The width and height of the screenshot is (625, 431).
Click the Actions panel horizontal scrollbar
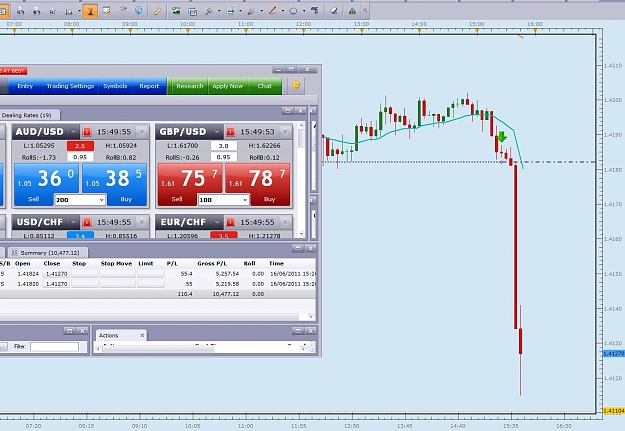[x=202, y=348]
